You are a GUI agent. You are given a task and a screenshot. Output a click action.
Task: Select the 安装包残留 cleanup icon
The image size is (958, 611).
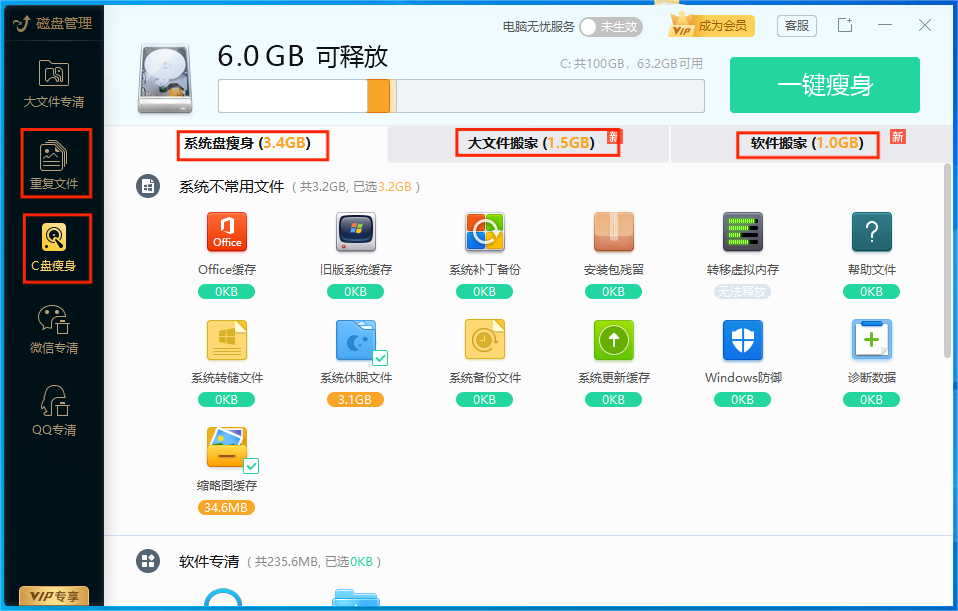[613, 232]
